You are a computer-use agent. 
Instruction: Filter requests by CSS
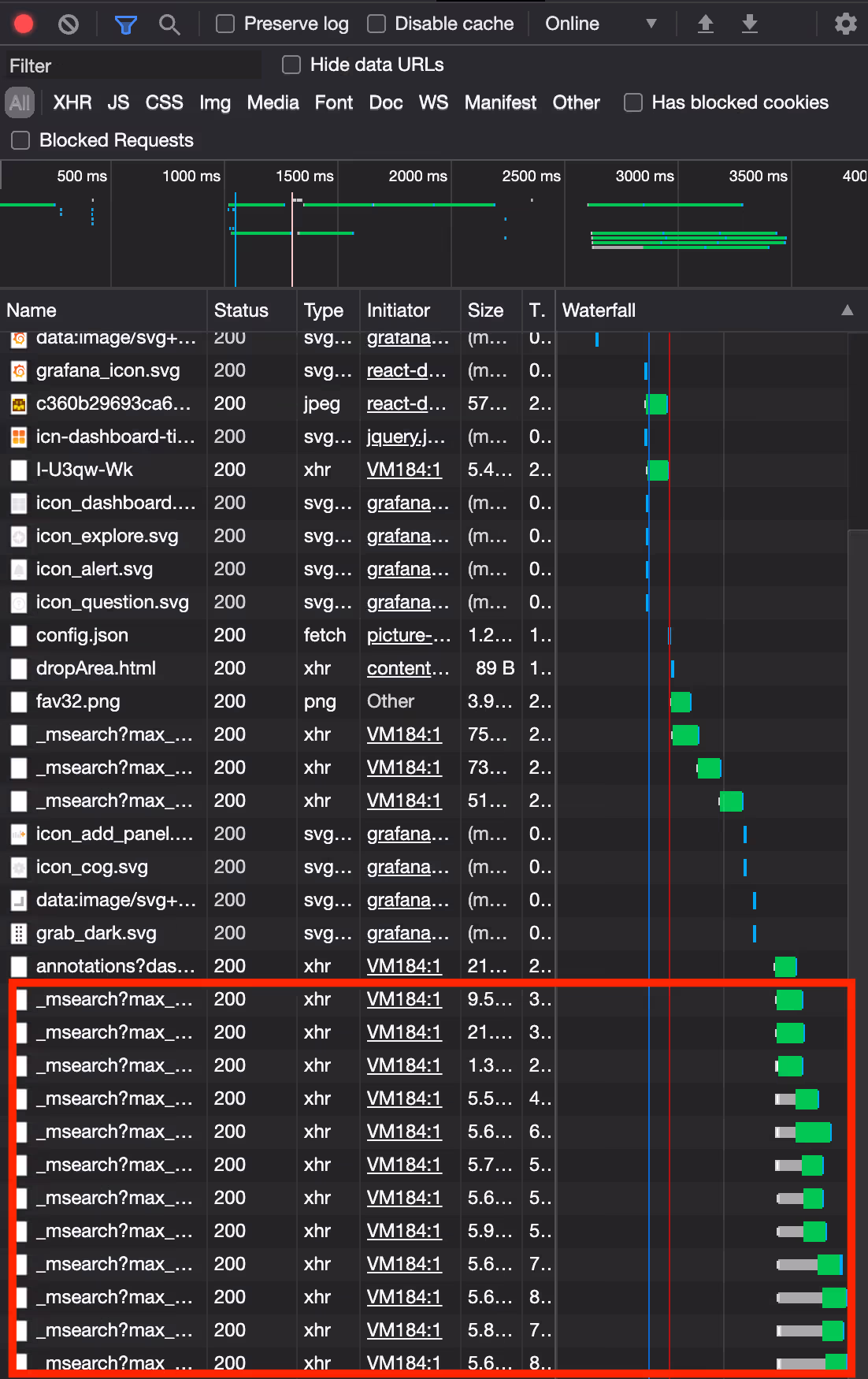coord(164,102)
